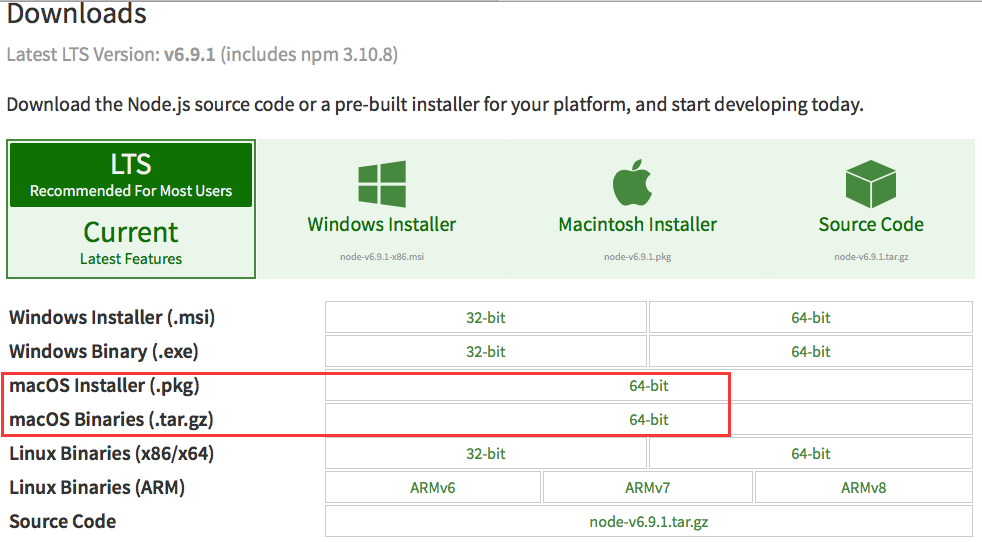Open the Windows Installer text link
982x542 pixels.
[381, 224]
